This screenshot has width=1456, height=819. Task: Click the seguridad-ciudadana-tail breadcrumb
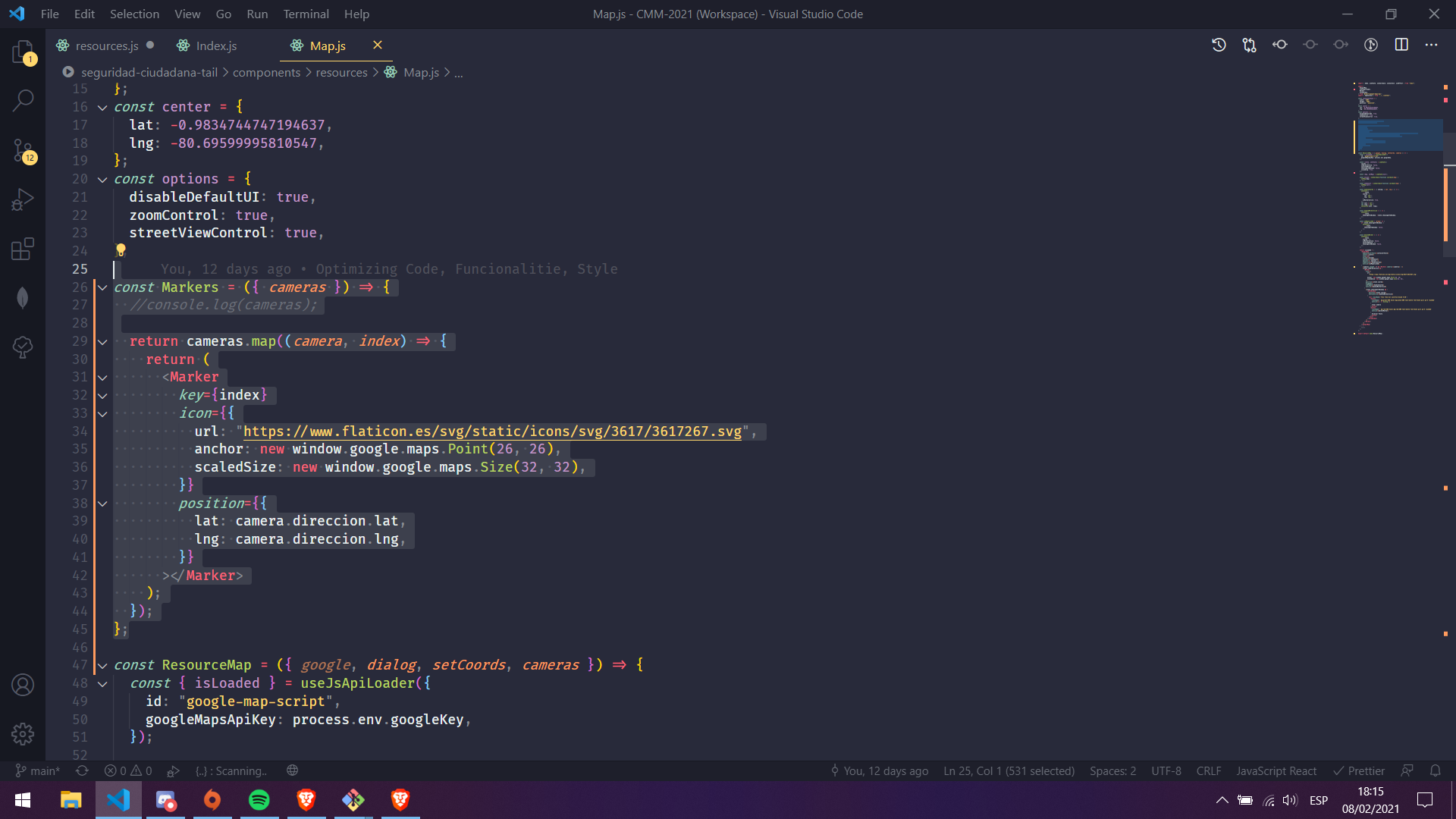tap(149, 72)
